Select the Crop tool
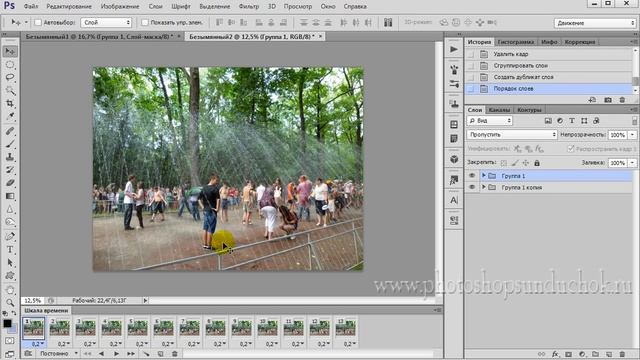Screen dimensions: 640x360 (10, 104)
